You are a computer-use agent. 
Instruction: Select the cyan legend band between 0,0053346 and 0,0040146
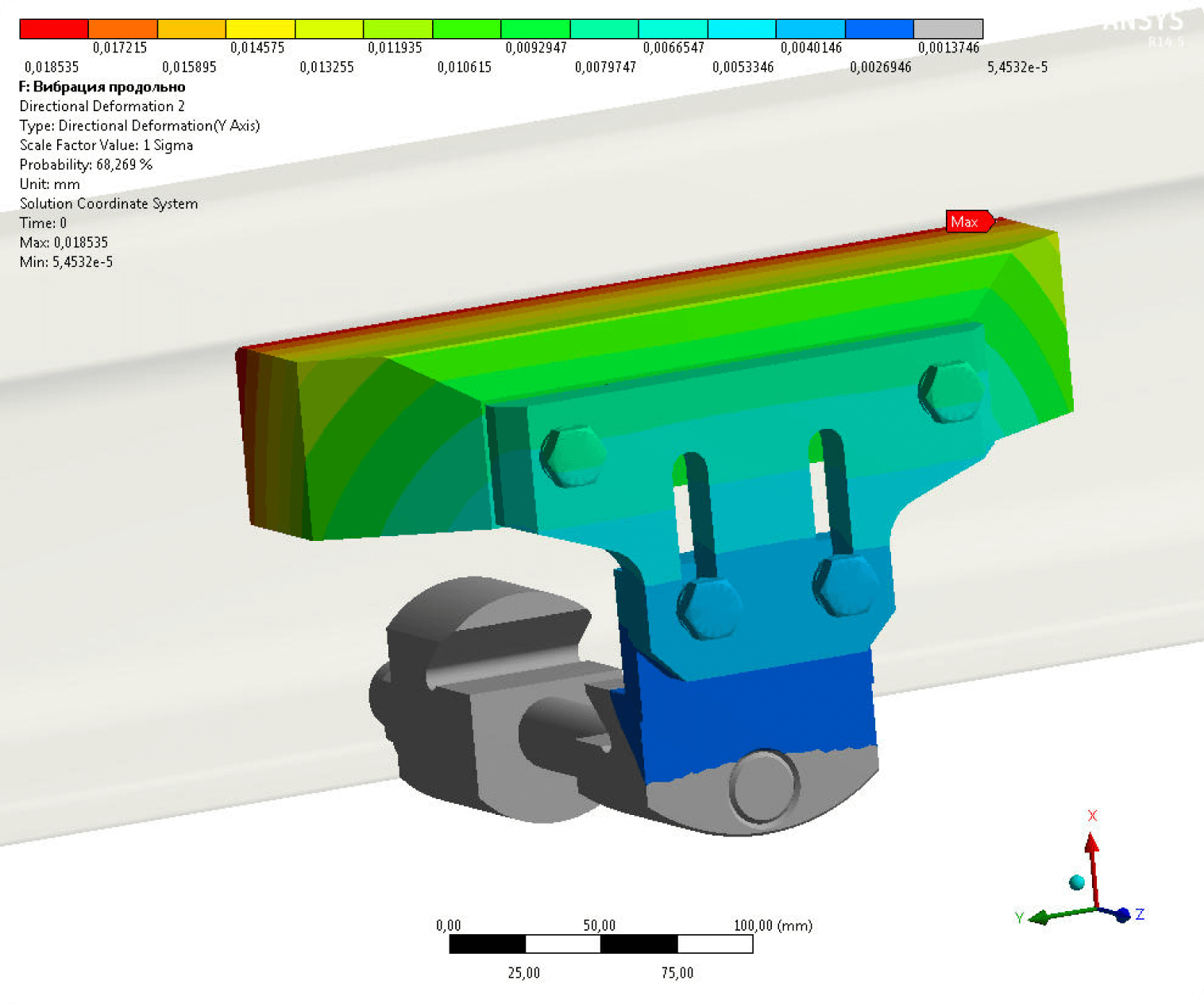pos(742,29)
